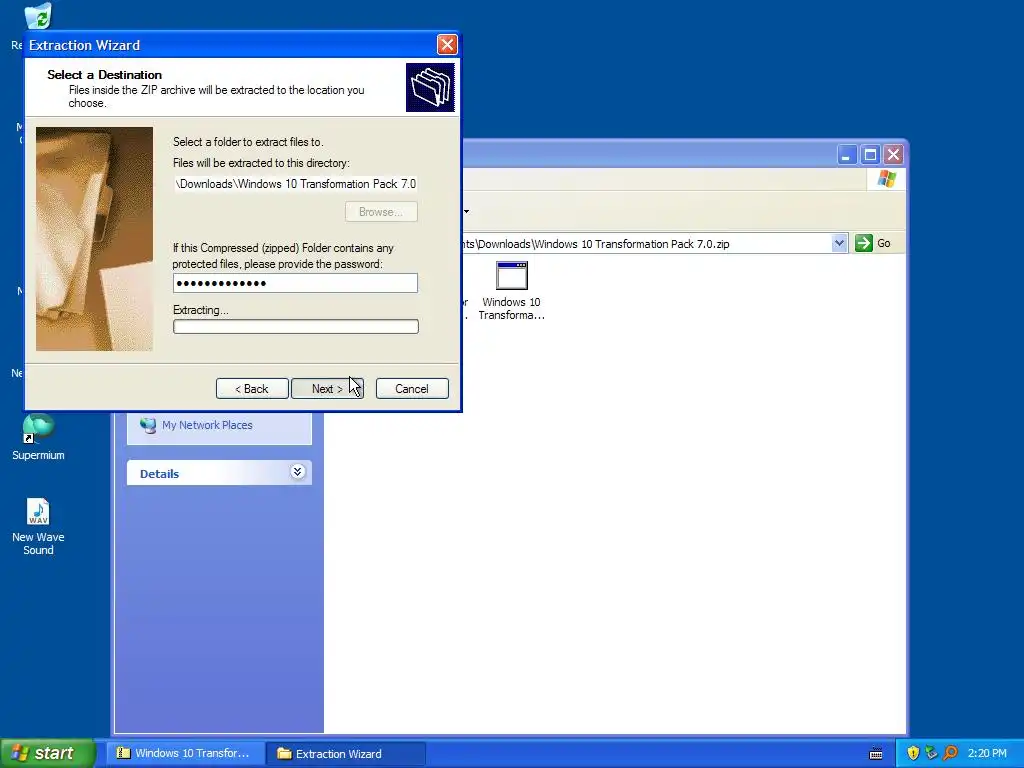Switch to Extraction Wizard taskbar button
Screen dimensions: 1024x768
coord(346,754)
